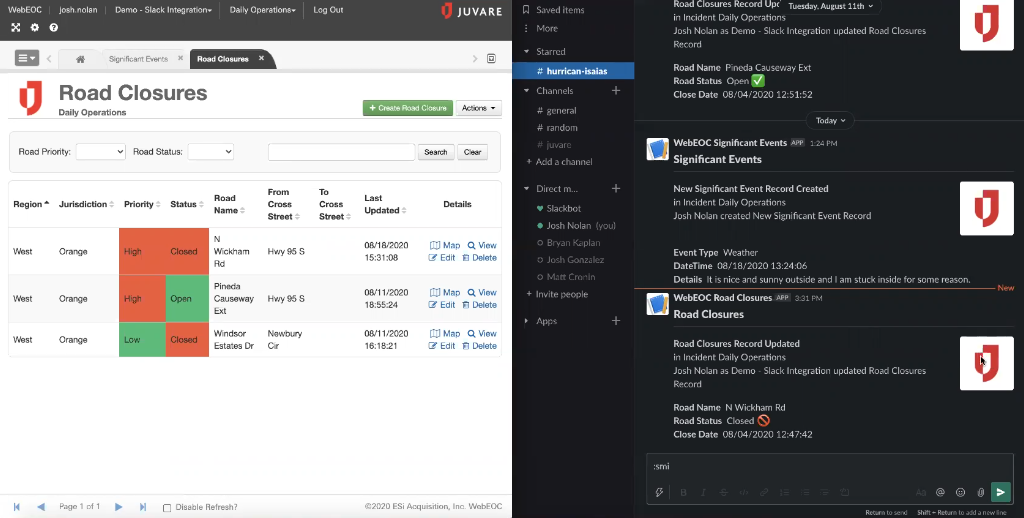The image size is (1024, 518).
Task: Expand the Apps section in Slack
Action: click(x=526, y=321)
